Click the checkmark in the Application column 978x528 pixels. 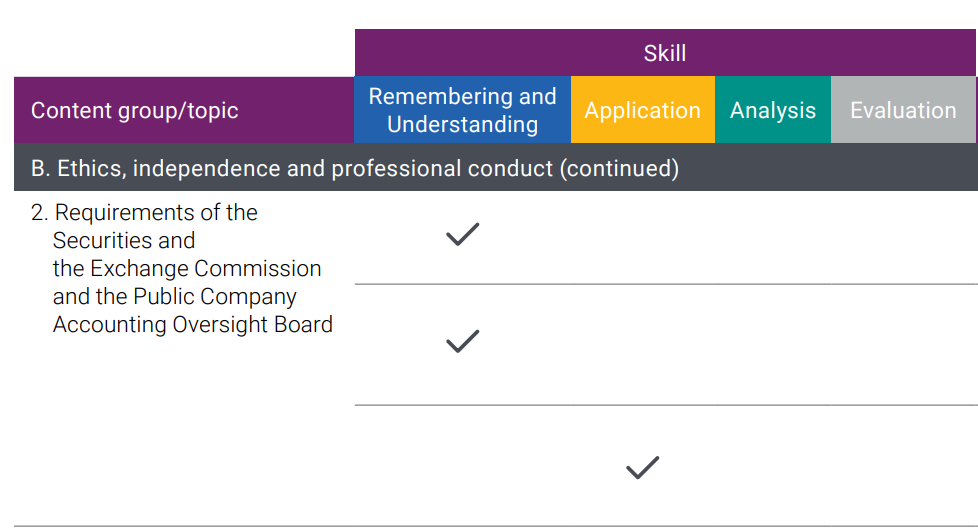point(642,468)
